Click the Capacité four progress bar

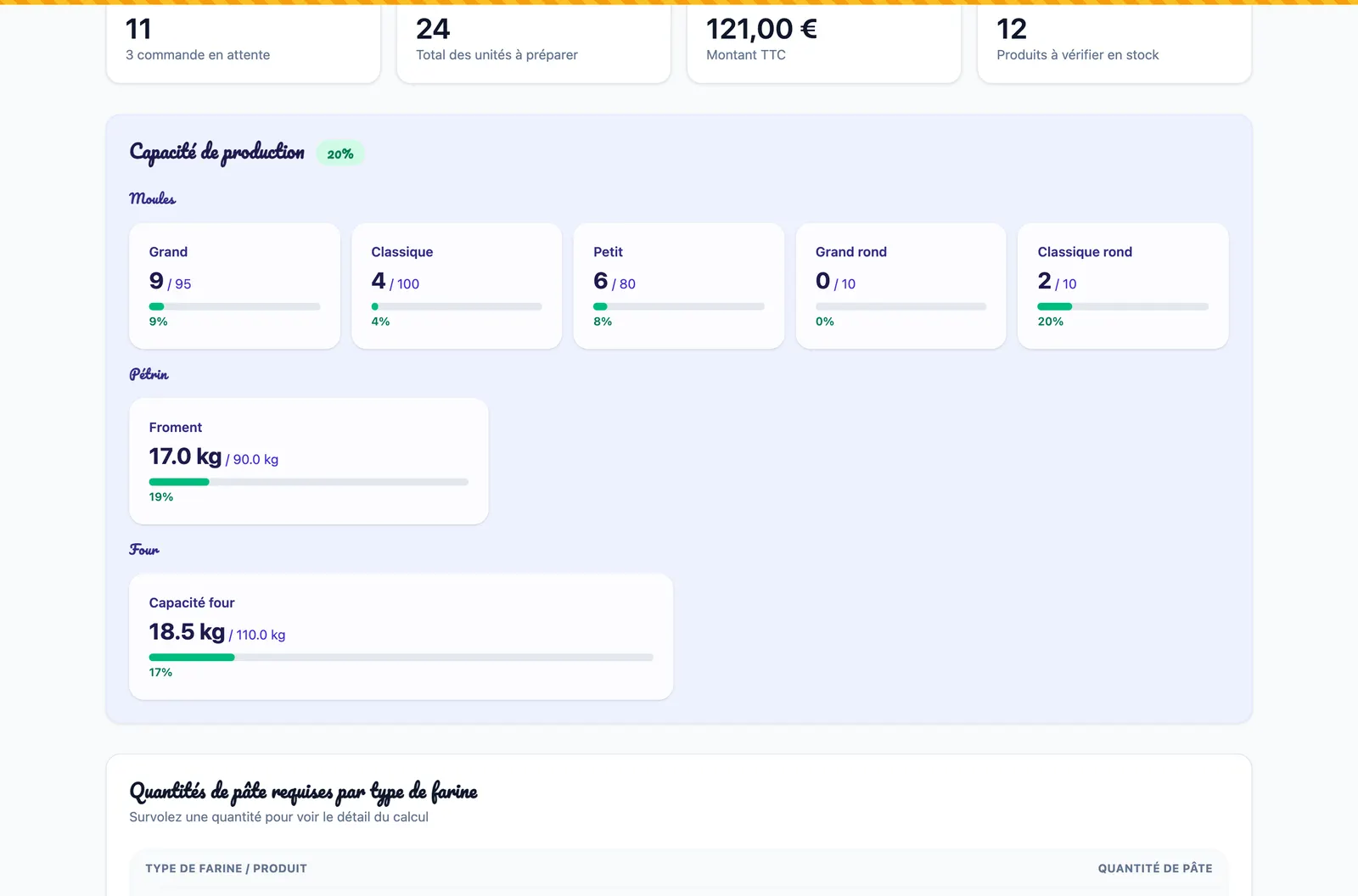point(401,658)
